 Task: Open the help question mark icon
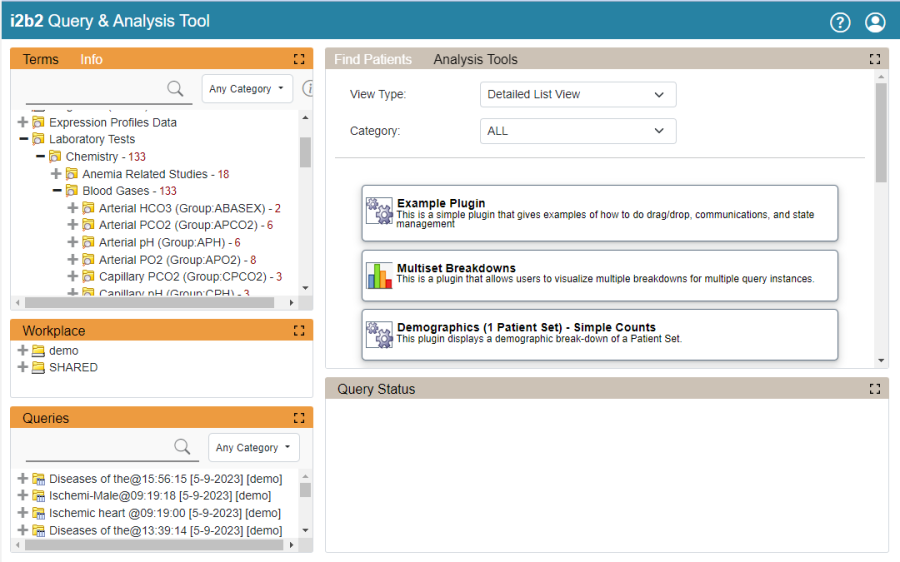pyautogui.click(x=840, y=22)
